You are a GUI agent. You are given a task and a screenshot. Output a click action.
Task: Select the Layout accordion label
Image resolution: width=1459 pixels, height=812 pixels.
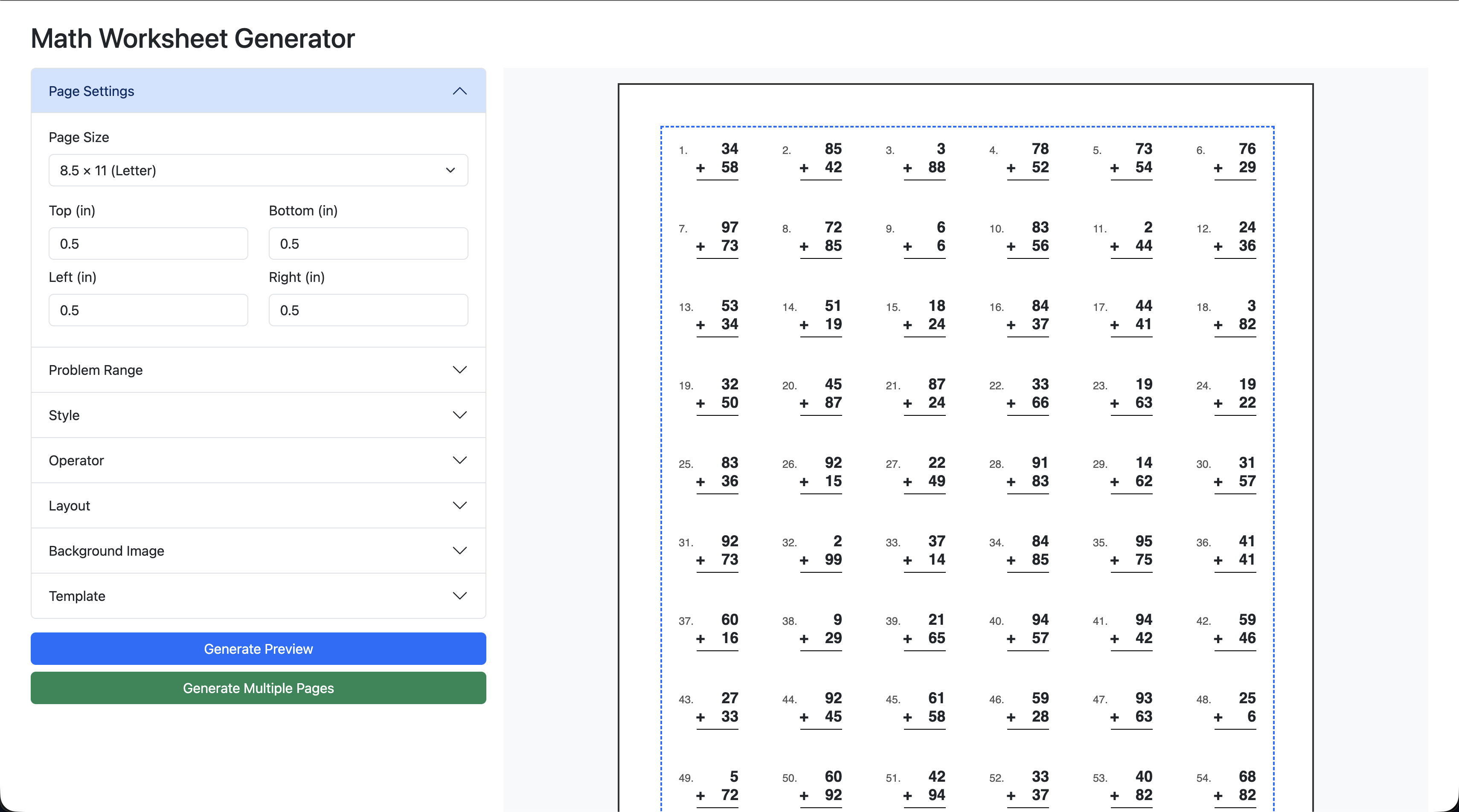69,506
